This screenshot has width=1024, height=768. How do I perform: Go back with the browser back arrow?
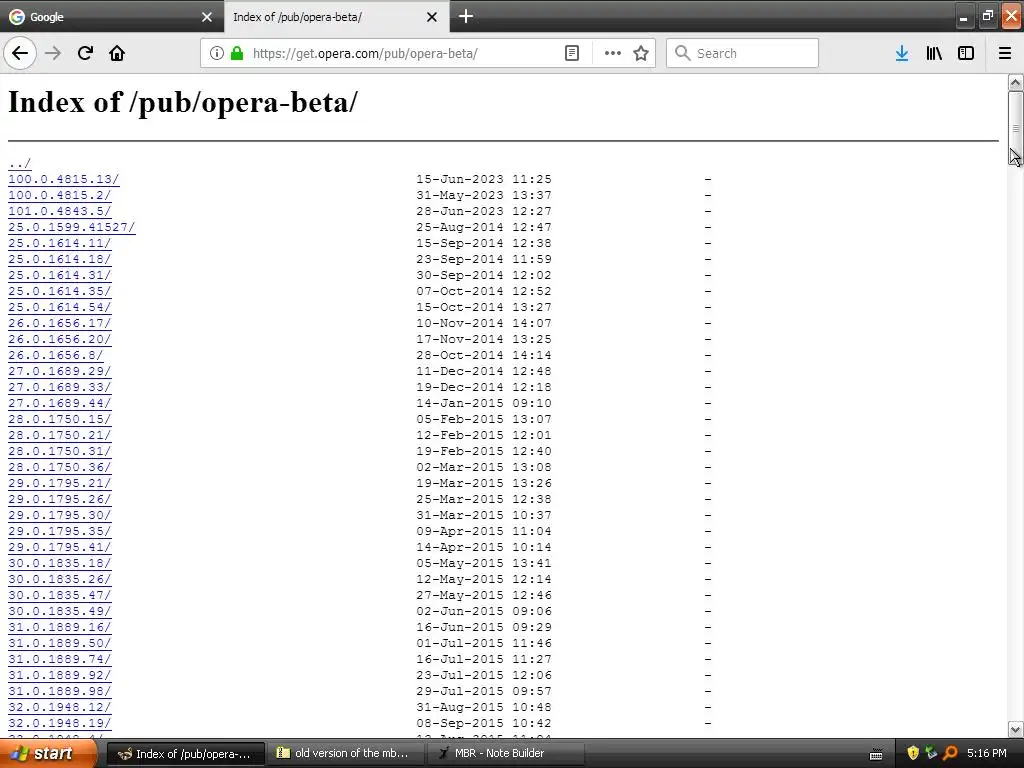pyautogui.click(x=20, y=53)
